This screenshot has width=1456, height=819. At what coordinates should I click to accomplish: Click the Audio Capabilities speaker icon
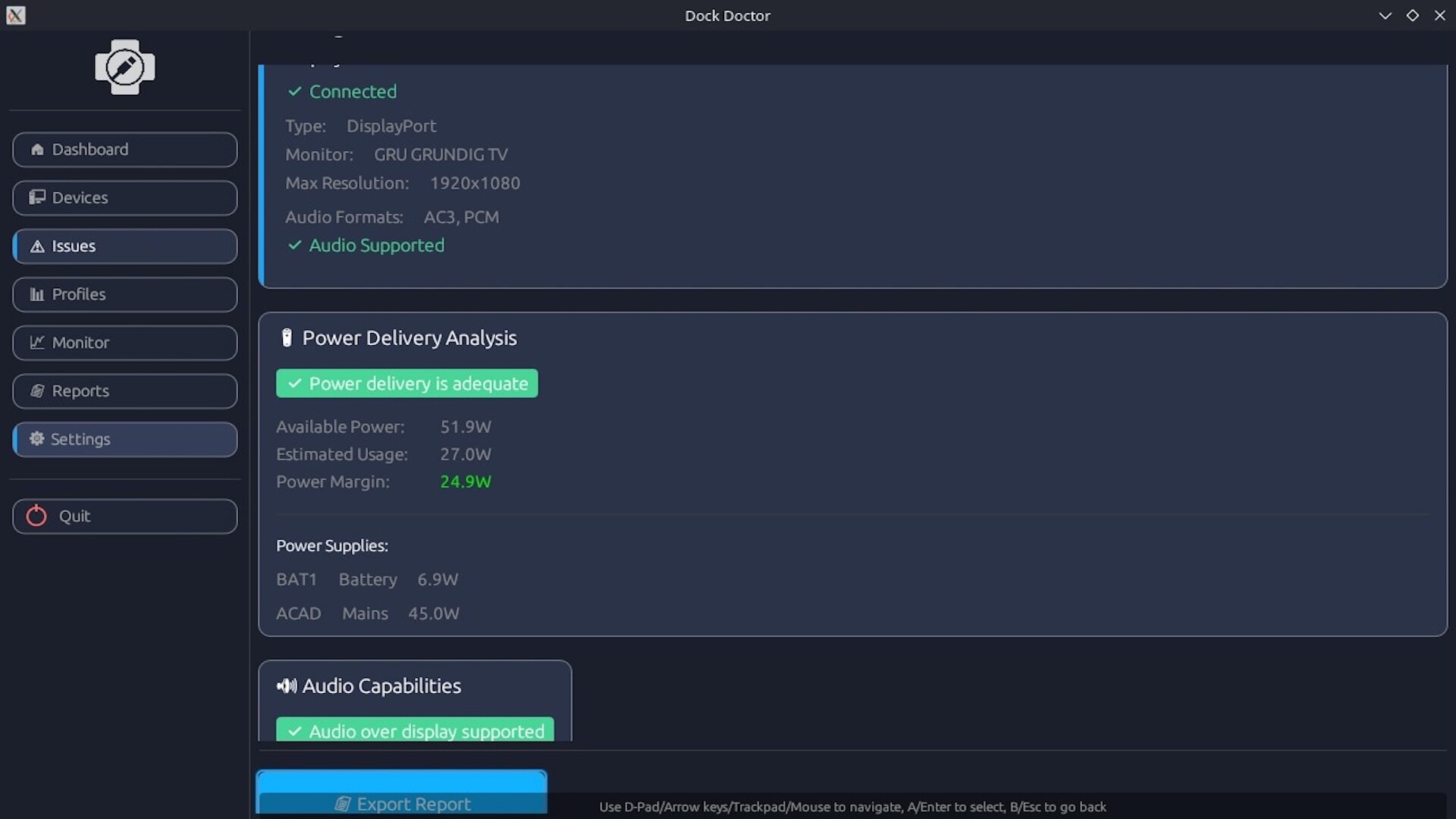click(x=287, y=686)
